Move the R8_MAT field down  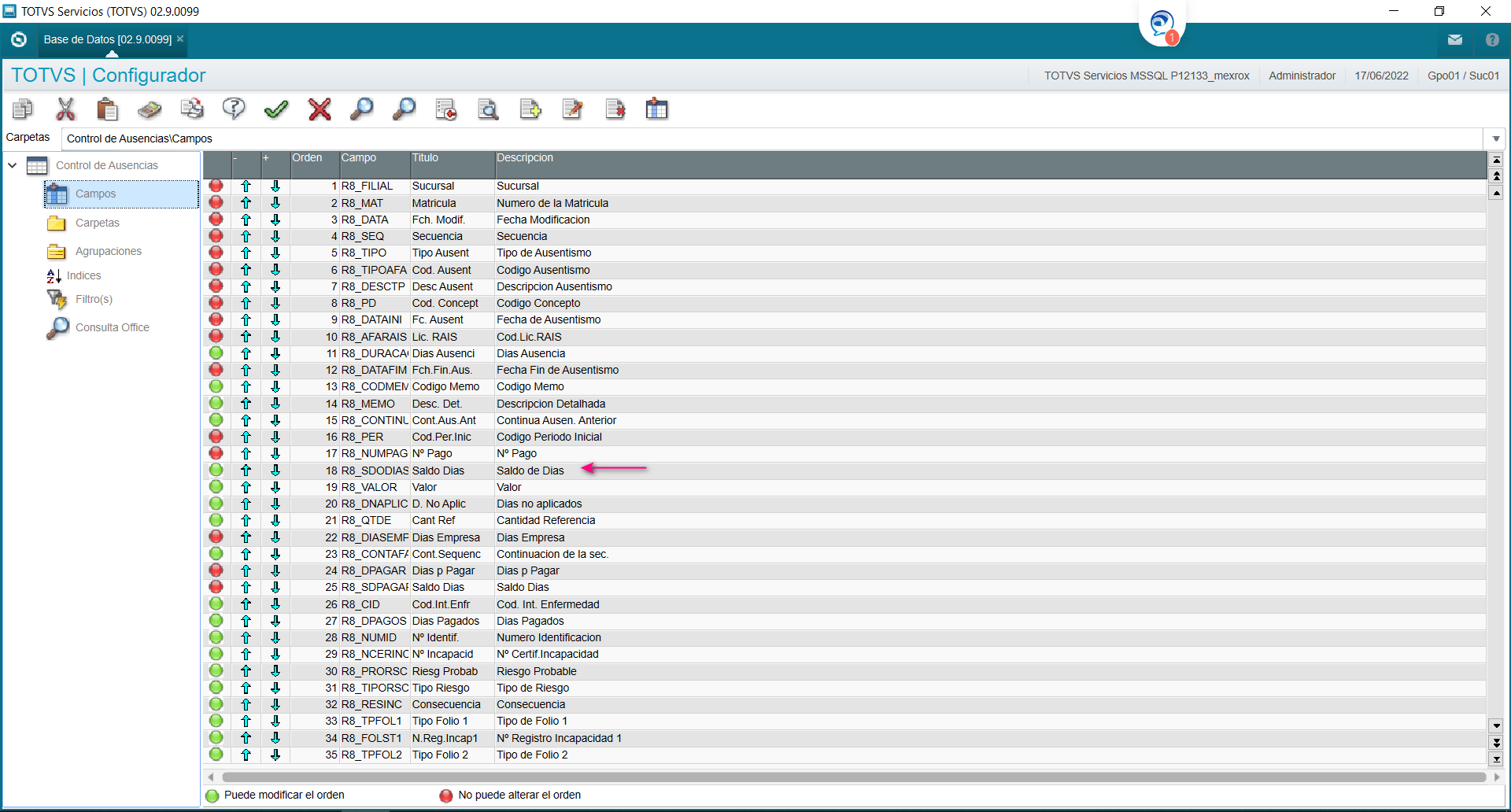click(275, 203)
